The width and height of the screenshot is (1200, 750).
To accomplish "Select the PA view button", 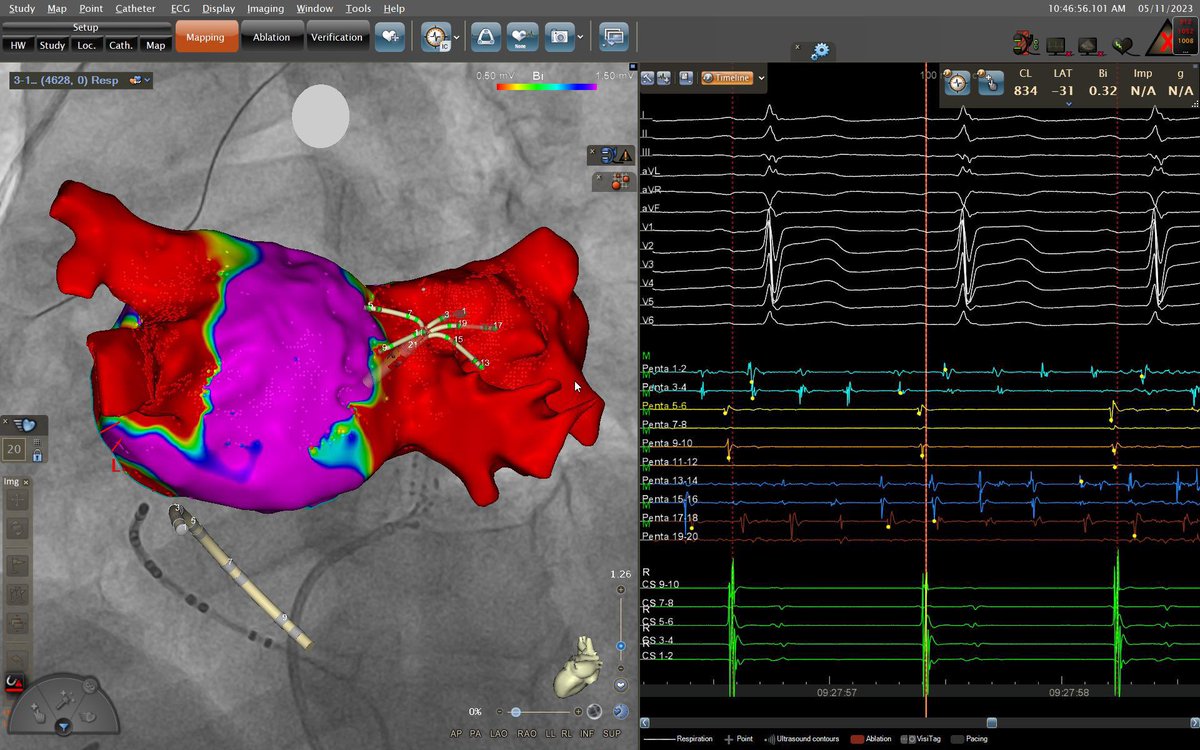I will click(475, 734).
